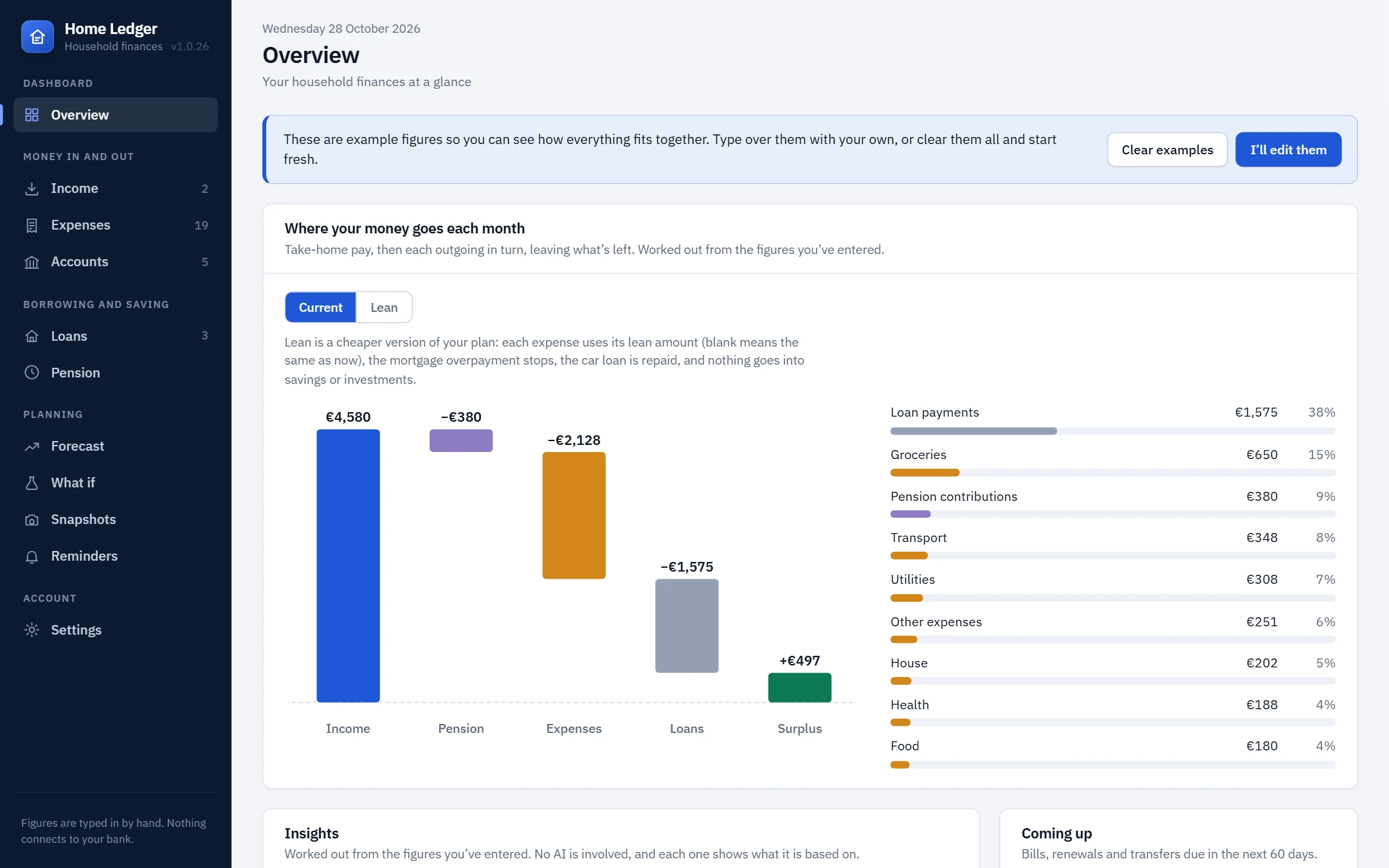Click the Snapshots camera icon
This screenshot has width=1389, height=868.
click(x=32, y=520)
